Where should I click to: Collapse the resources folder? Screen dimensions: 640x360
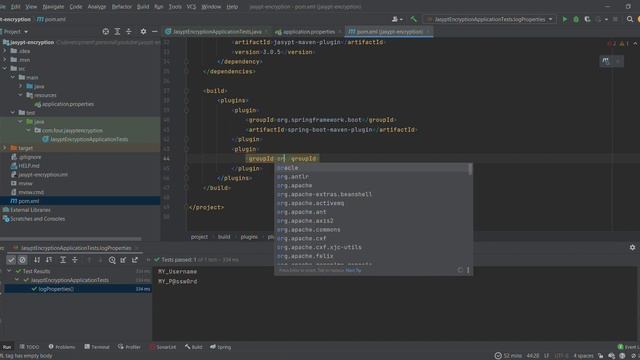coord(20,95)
